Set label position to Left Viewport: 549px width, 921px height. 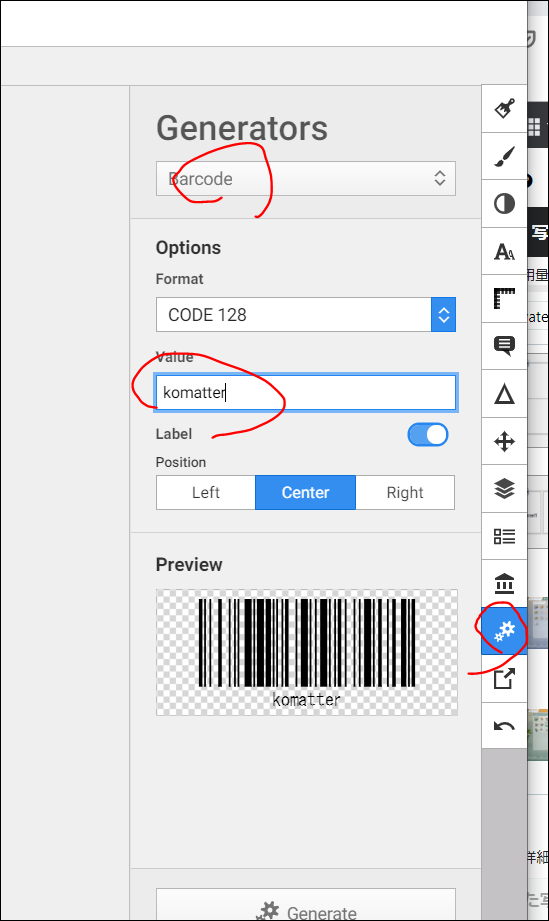point(206,492)
